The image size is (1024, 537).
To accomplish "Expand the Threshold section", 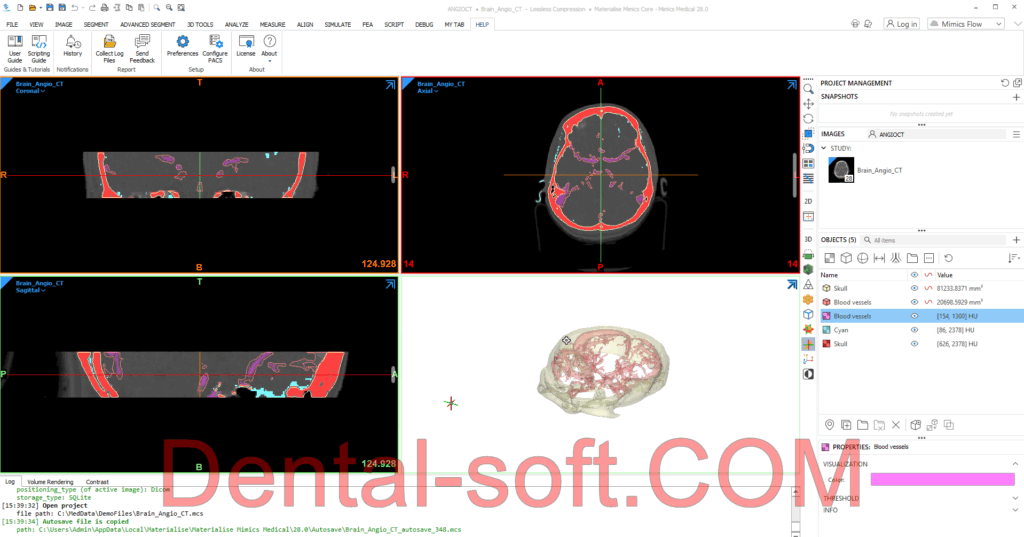I will coord(1015,498).
